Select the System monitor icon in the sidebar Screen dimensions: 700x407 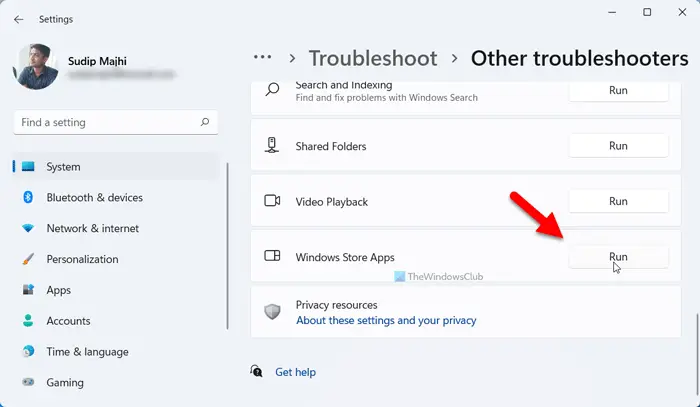point(28,166)
